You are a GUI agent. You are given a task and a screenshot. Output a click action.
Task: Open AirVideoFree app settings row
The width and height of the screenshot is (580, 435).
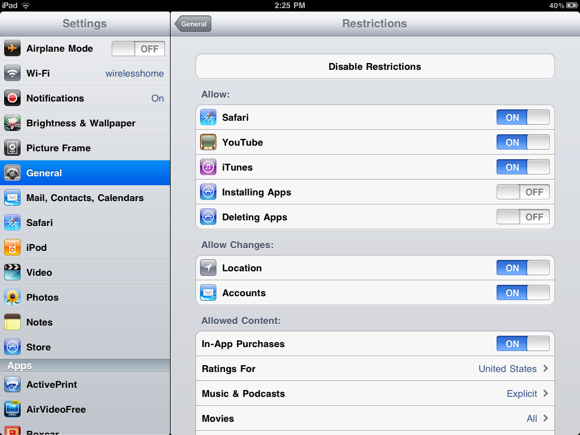(85, 409)
